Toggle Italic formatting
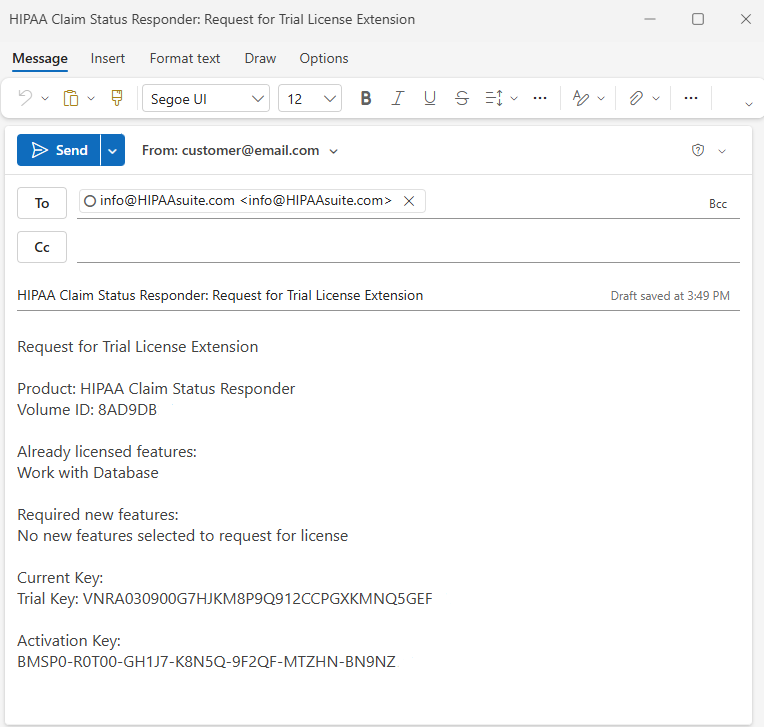Image resolution: width=764 pixels, height=727 pixels. tap(398, 98)
